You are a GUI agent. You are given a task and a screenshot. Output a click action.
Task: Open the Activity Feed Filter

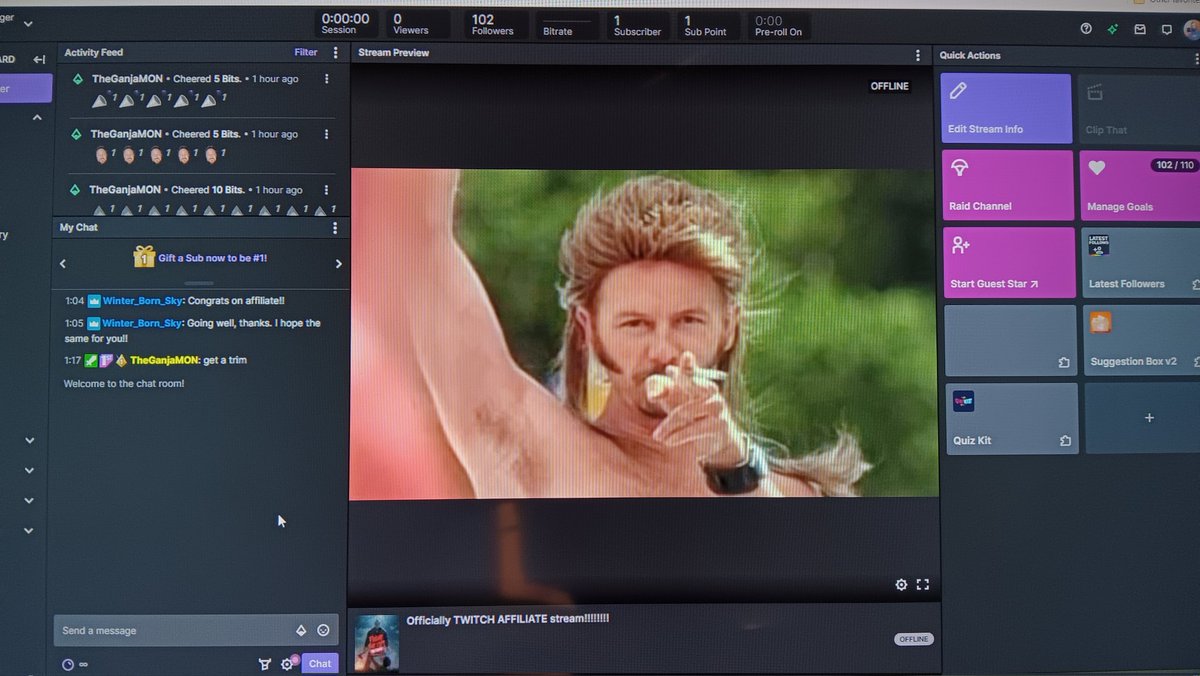tap(306, 52)
